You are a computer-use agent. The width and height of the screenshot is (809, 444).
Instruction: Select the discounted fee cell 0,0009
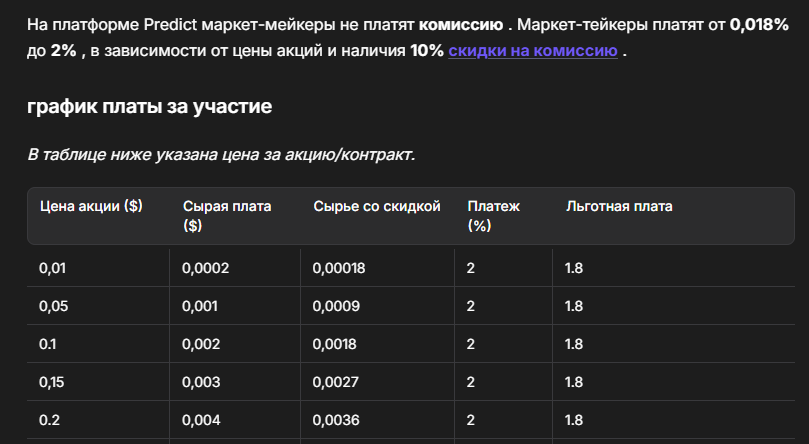pos(336,306)
